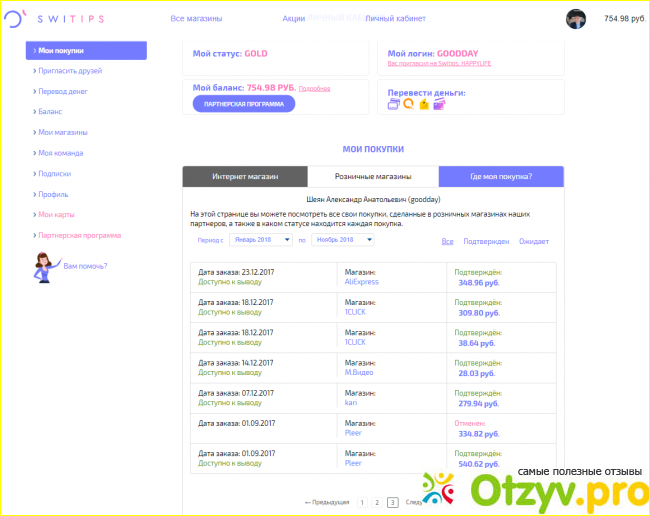Switch to the Интернет магазин tab
650x516 pixels.
point(245,177)
